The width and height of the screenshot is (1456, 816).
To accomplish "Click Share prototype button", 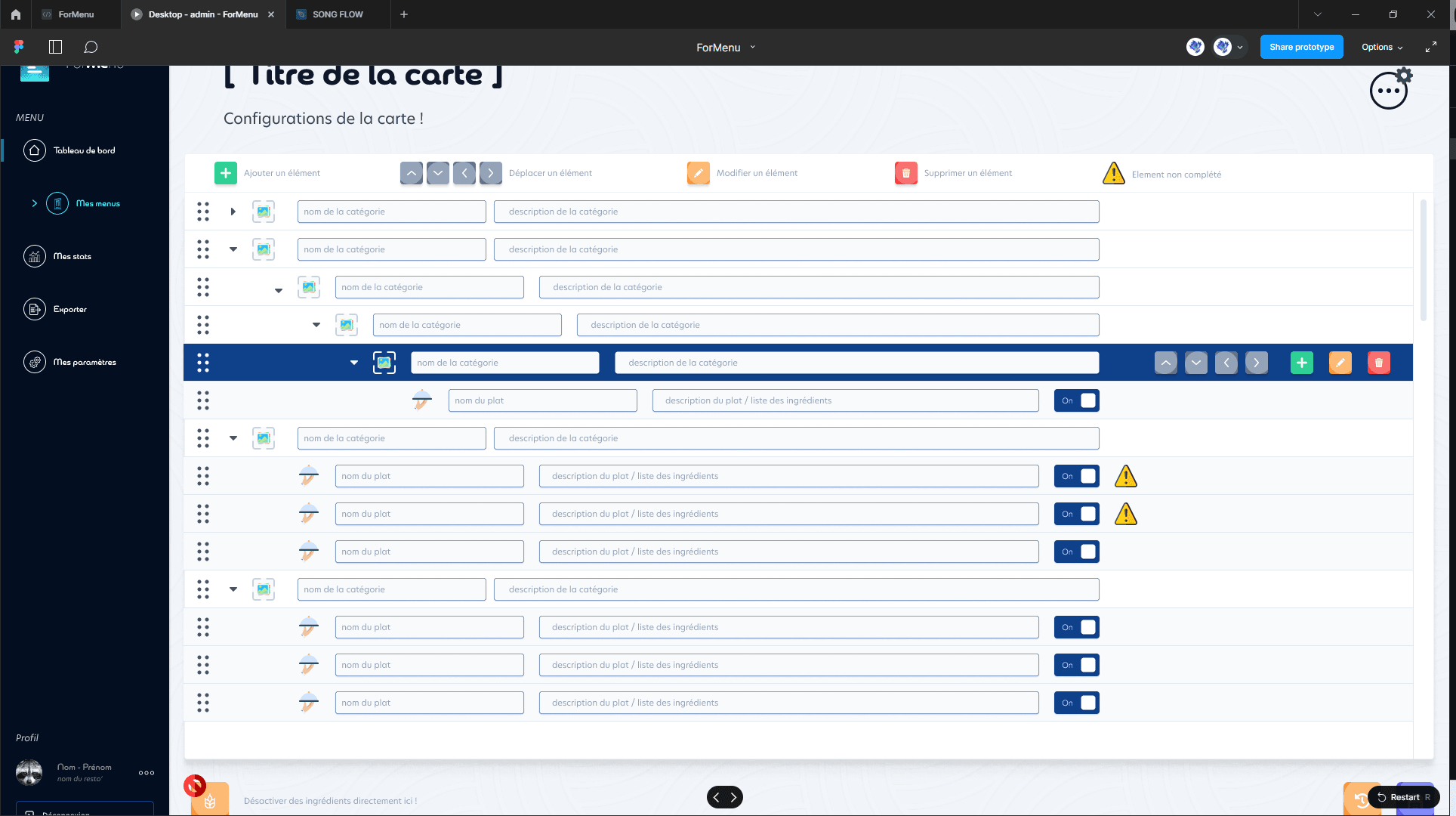I will pos(1301,47).
